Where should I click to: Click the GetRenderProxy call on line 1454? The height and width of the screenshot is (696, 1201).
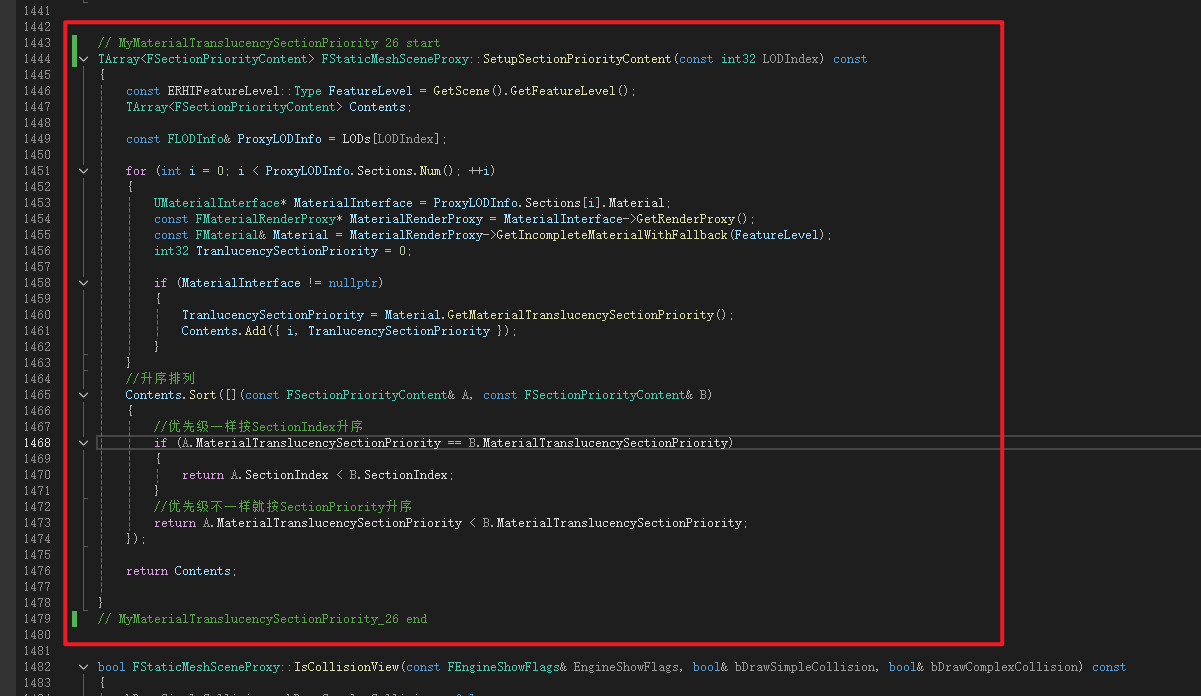tap(692, 219)
